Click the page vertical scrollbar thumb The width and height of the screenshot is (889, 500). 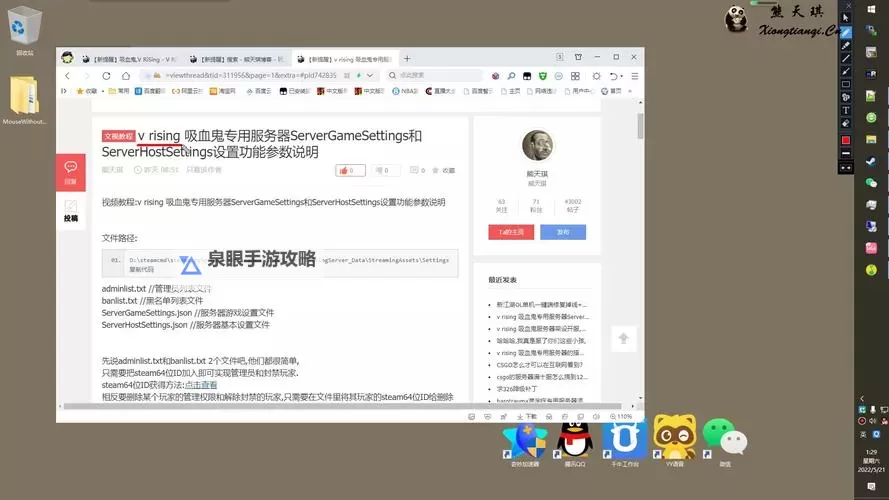640,126
